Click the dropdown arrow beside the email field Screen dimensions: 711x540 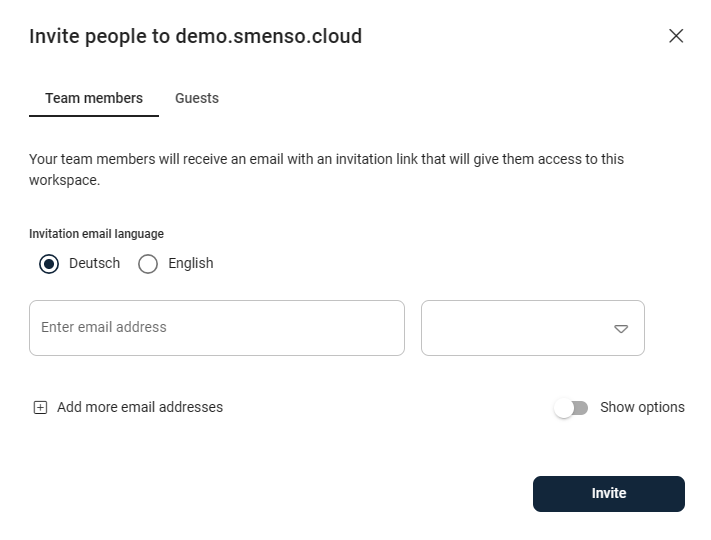click(x=621, y=329)
